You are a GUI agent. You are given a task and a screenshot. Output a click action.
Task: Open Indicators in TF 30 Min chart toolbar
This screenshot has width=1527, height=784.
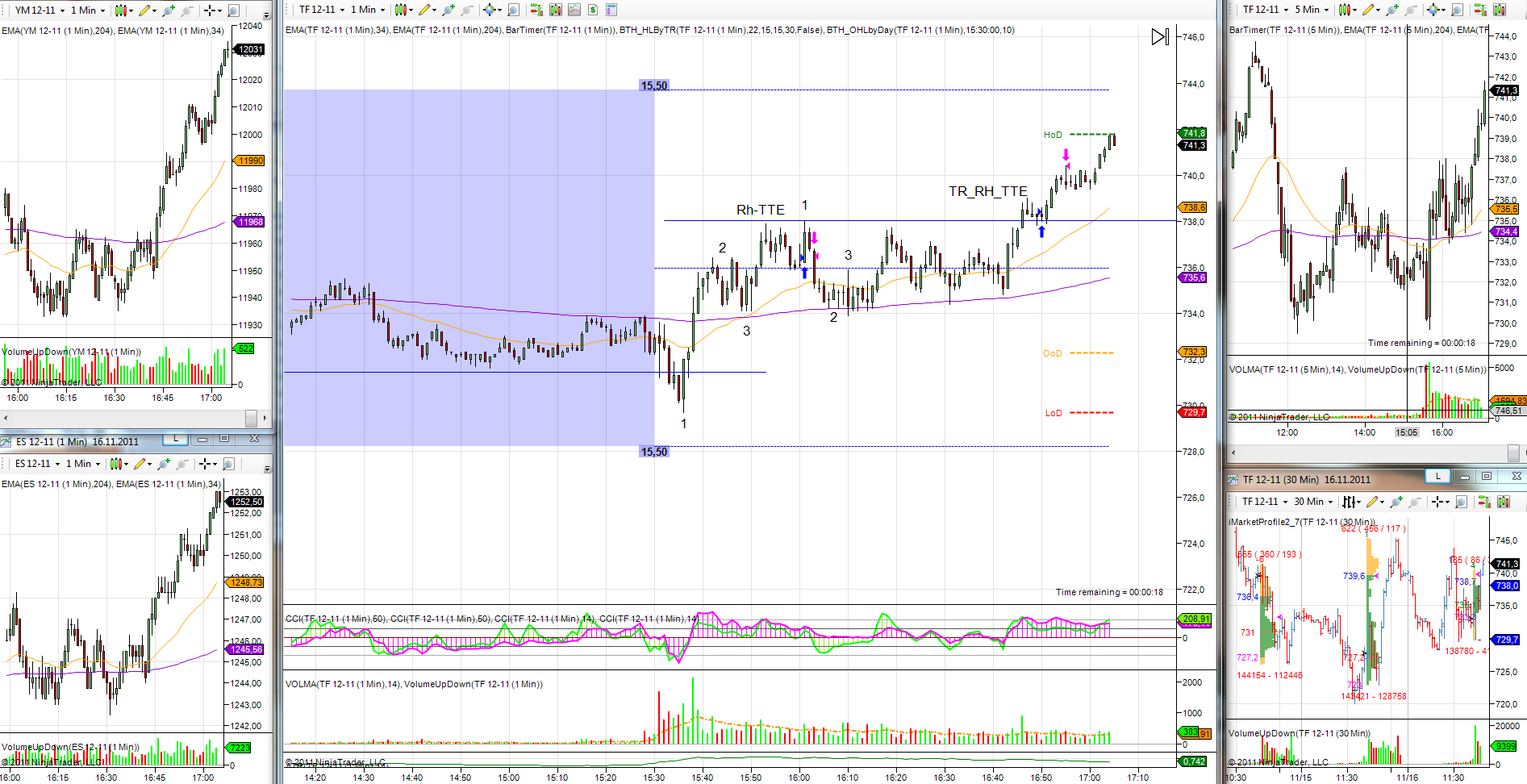tap(1503, 502)
